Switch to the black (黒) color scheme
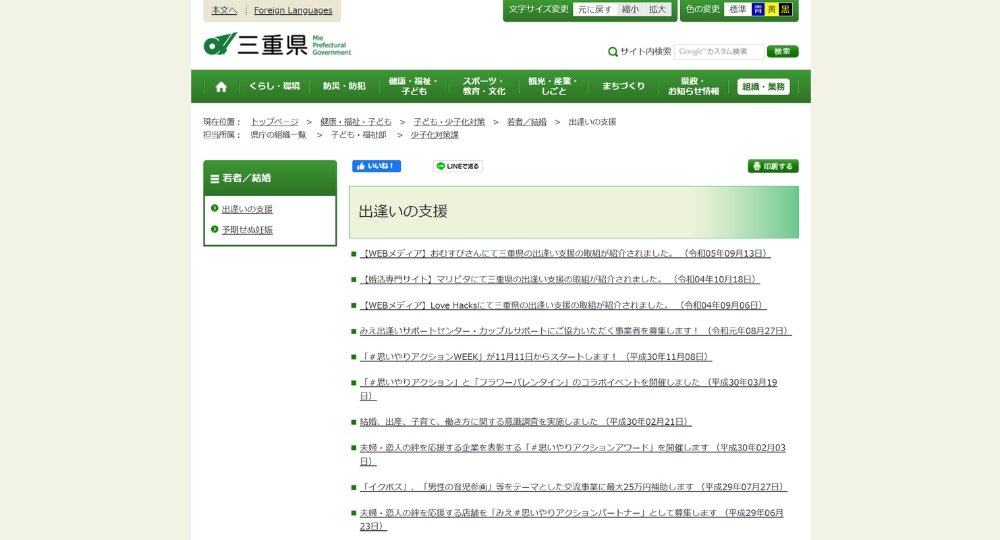 click(x=786, y=10)
